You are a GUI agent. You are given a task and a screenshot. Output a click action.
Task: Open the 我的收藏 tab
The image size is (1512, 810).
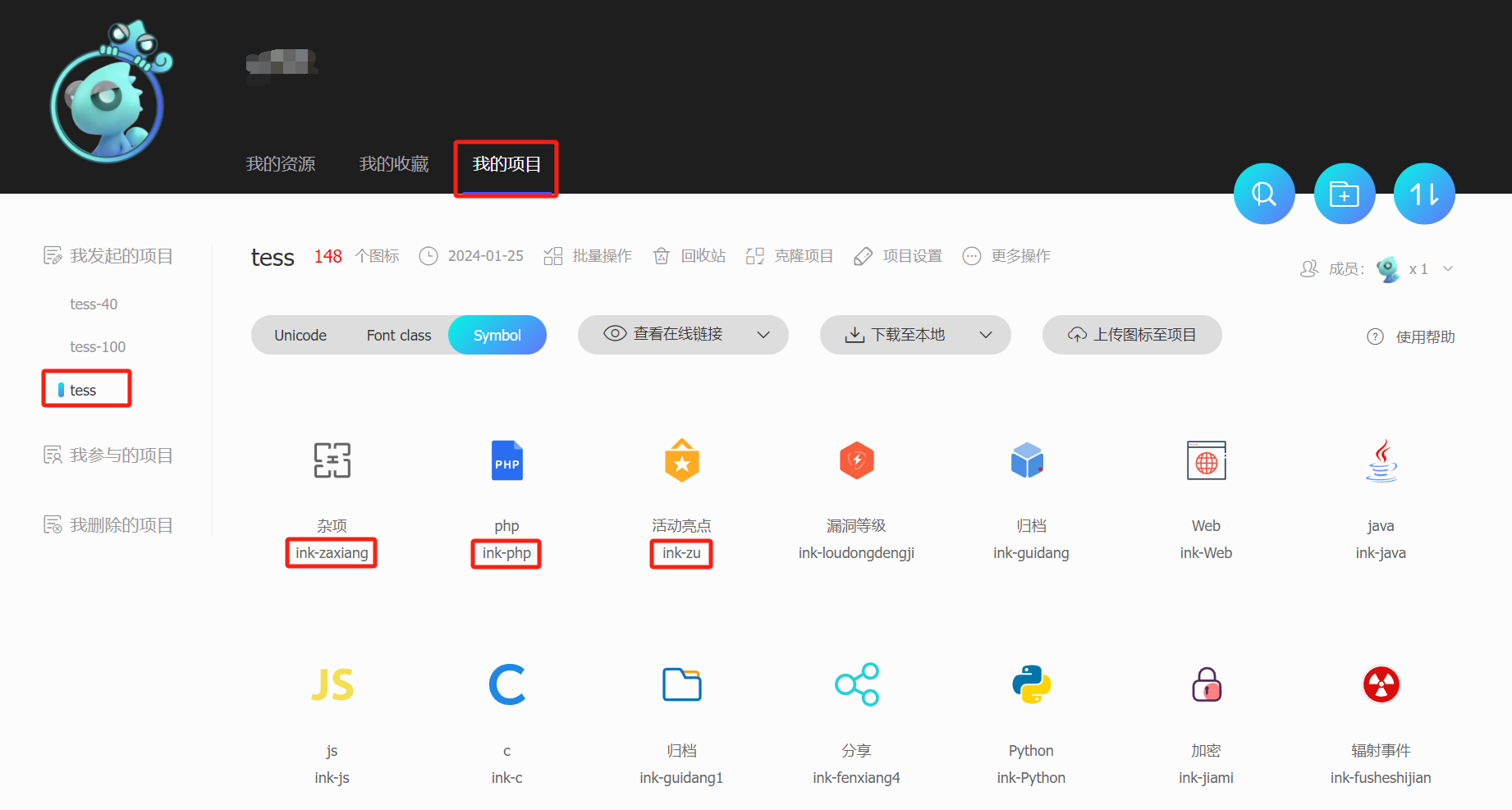[x=394, y=164]
